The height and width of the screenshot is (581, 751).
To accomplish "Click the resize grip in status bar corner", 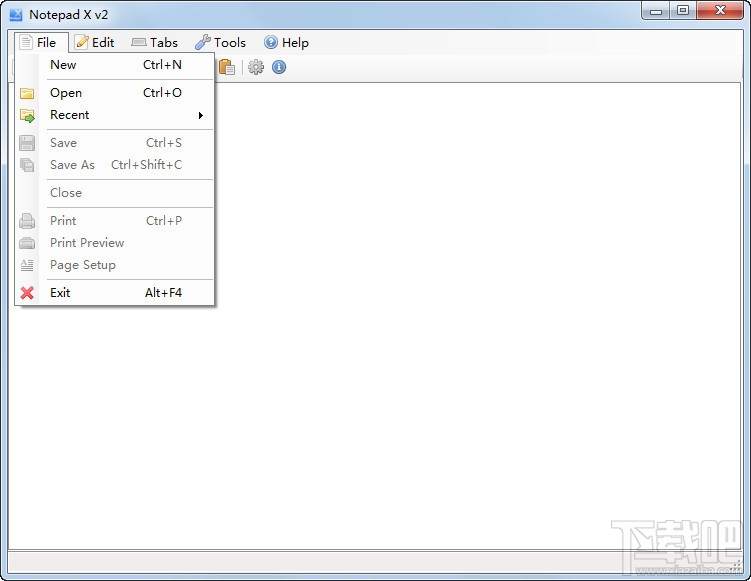I will (736, 567).
